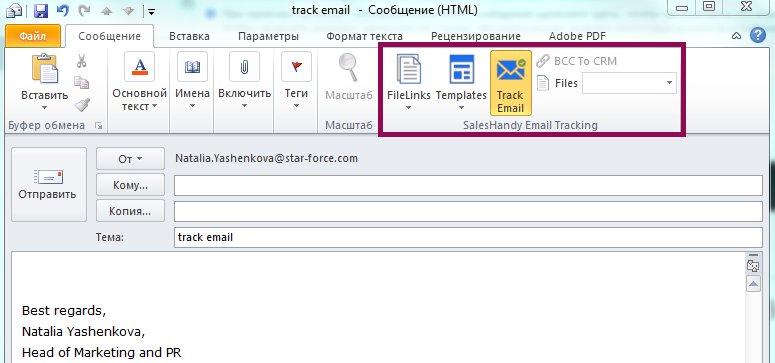Switch to the Параметры ribbon tab
This screenshot has width=775, height=363.
(268, 36)
